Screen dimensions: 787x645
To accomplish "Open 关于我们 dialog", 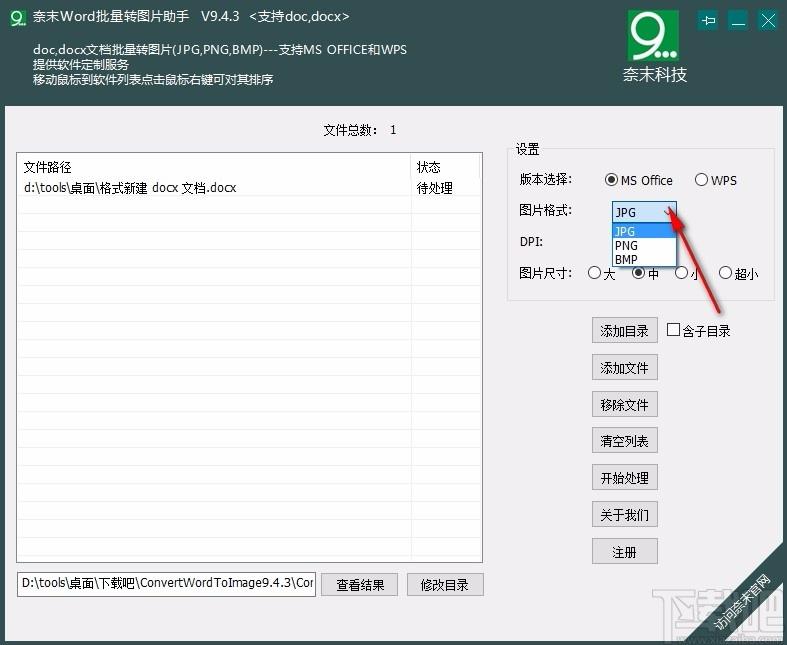I will click(624, 515).
